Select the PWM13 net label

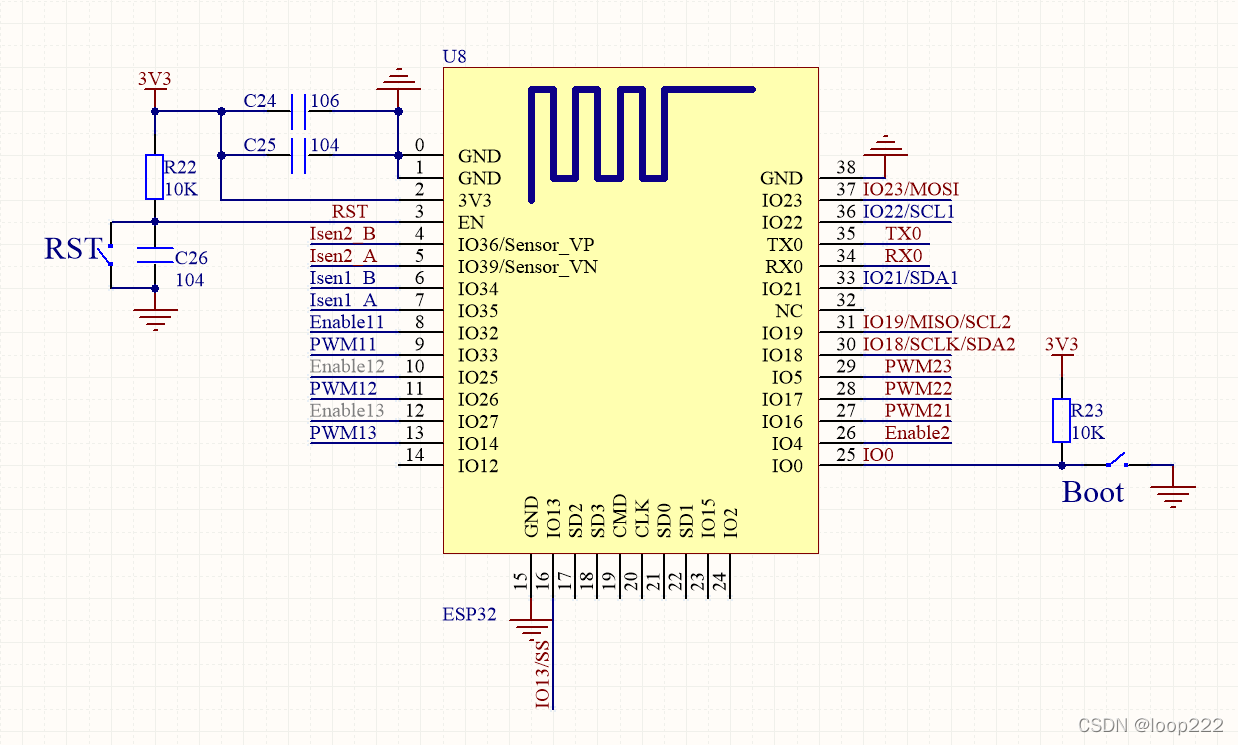[x=343, y=432]
